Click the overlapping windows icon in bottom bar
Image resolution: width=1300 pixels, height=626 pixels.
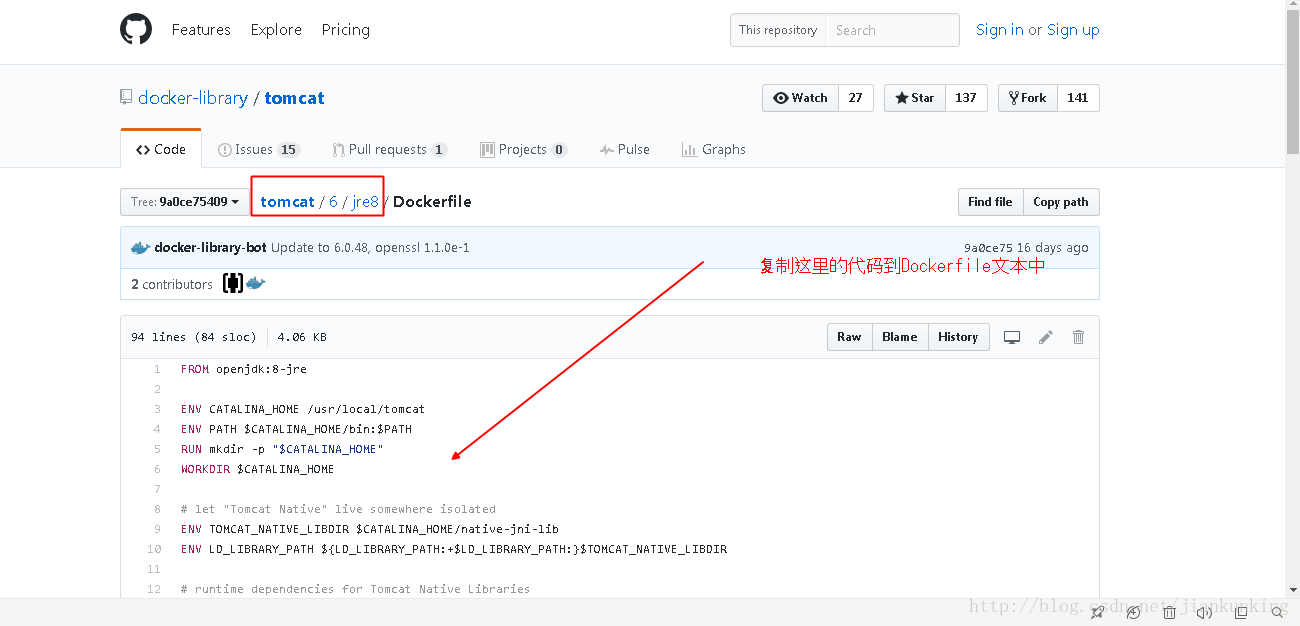click(x=1241, y=612)
